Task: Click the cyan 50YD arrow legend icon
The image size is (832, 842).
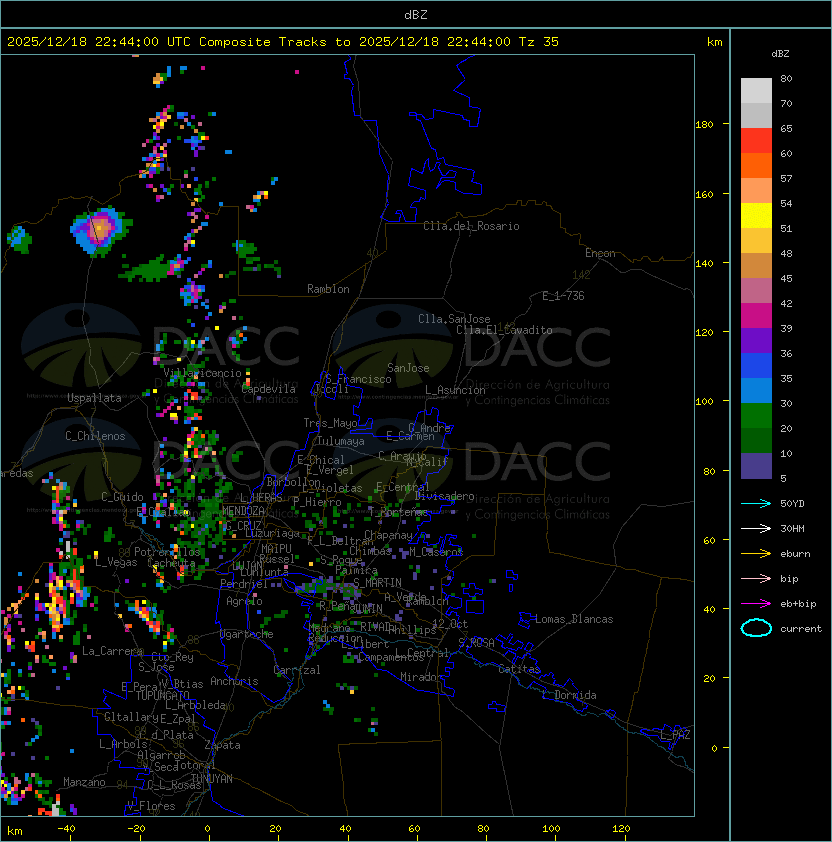Action: [756, 504]
